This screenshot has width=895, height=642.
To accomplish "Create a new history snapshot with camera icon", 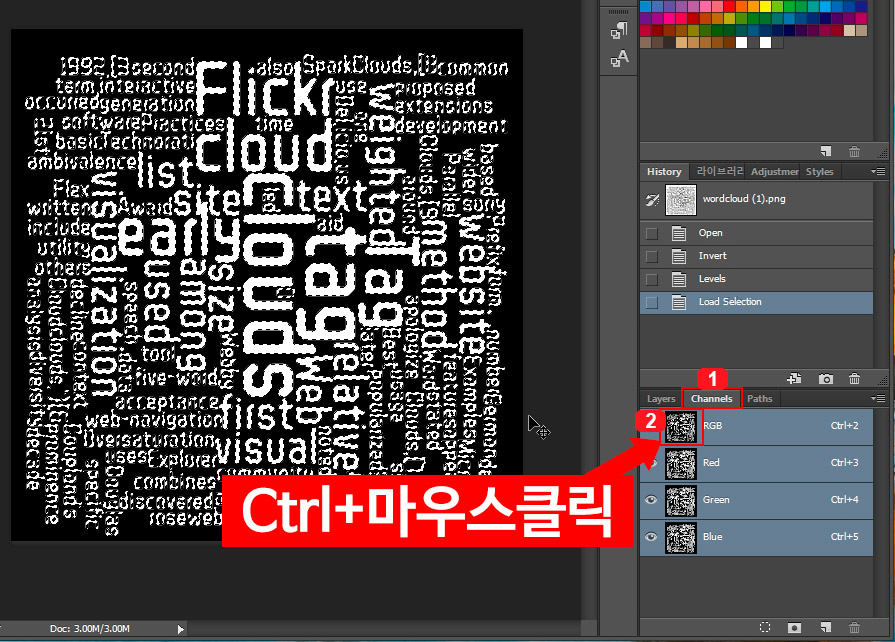I will 825,378.
